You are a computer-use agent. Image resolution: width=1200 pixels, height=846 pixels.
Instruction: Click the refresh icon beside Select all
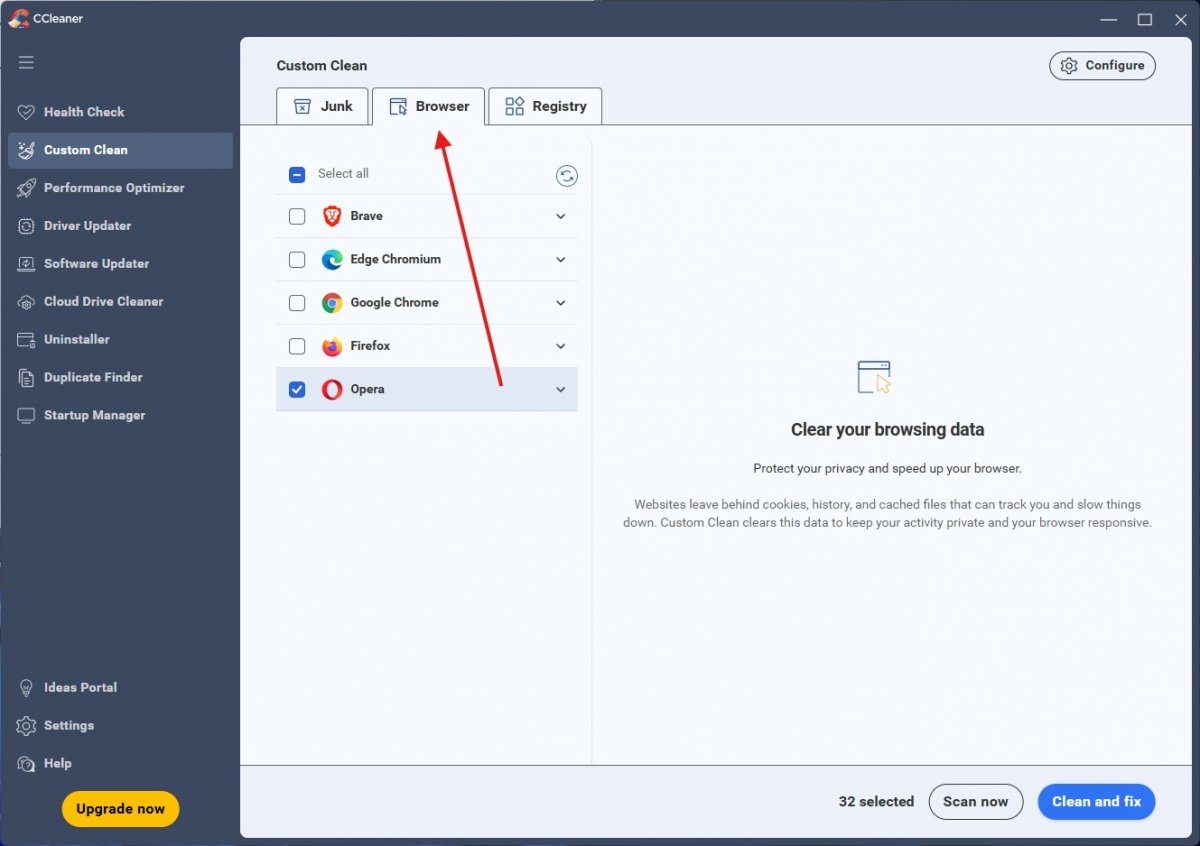click(567, 176)
